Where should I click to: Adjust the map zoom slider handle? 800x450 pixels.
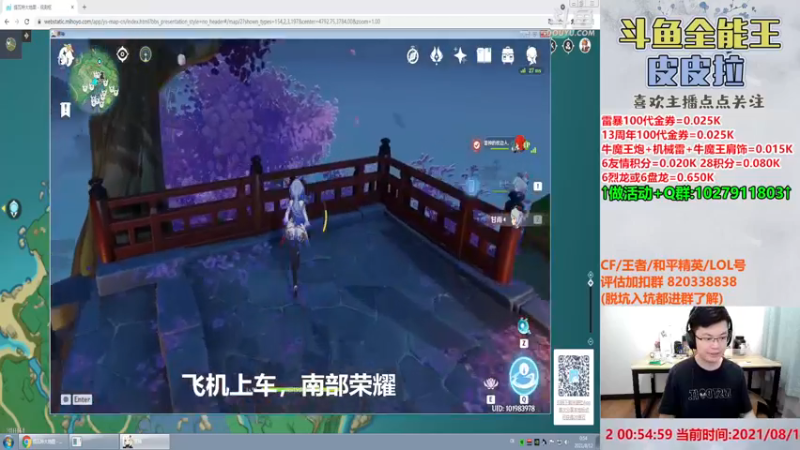click(x=590, y=283)
